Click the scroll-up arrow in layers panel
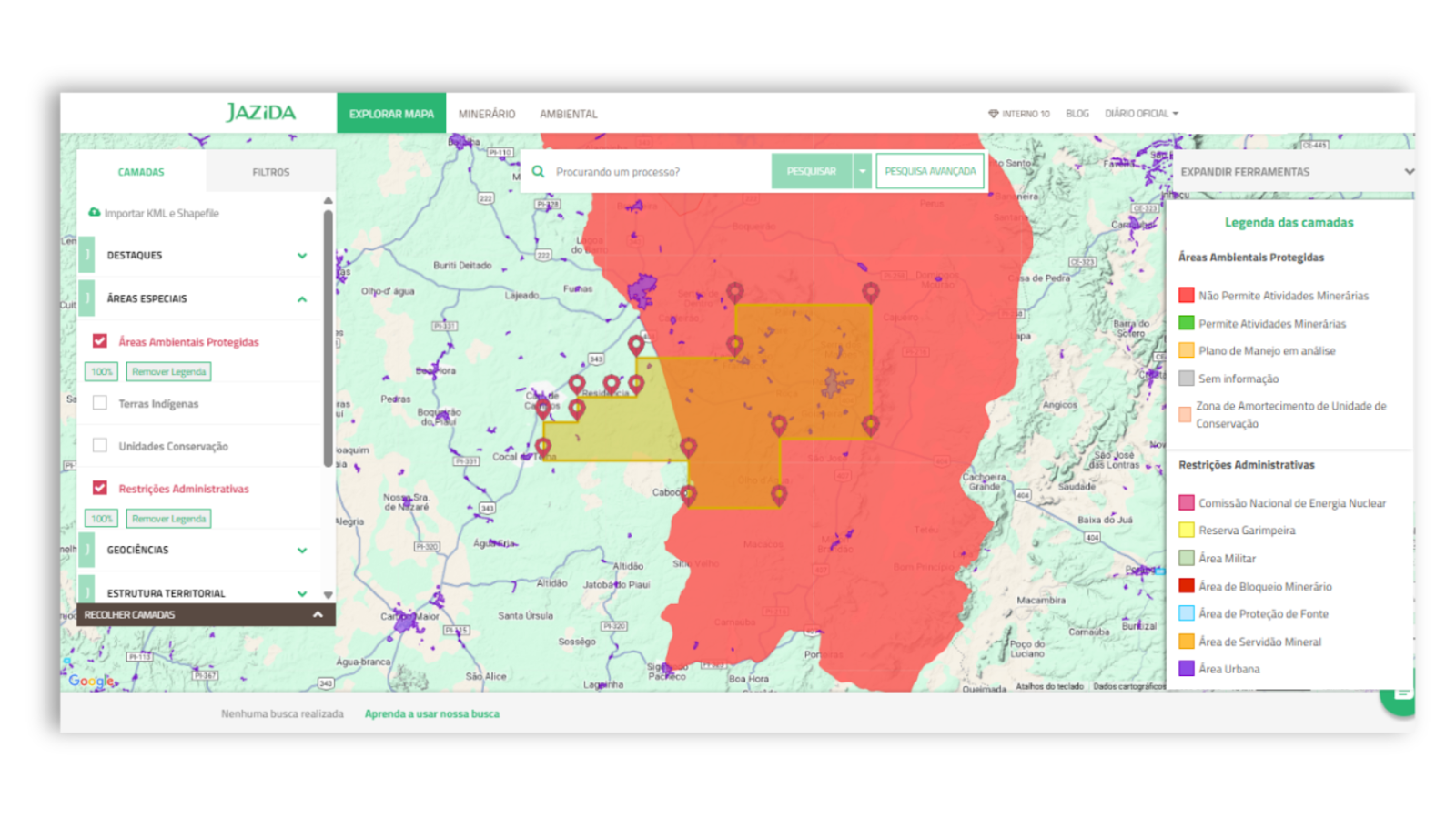The height and width of the screenshot is (819, 1456). 328,200
